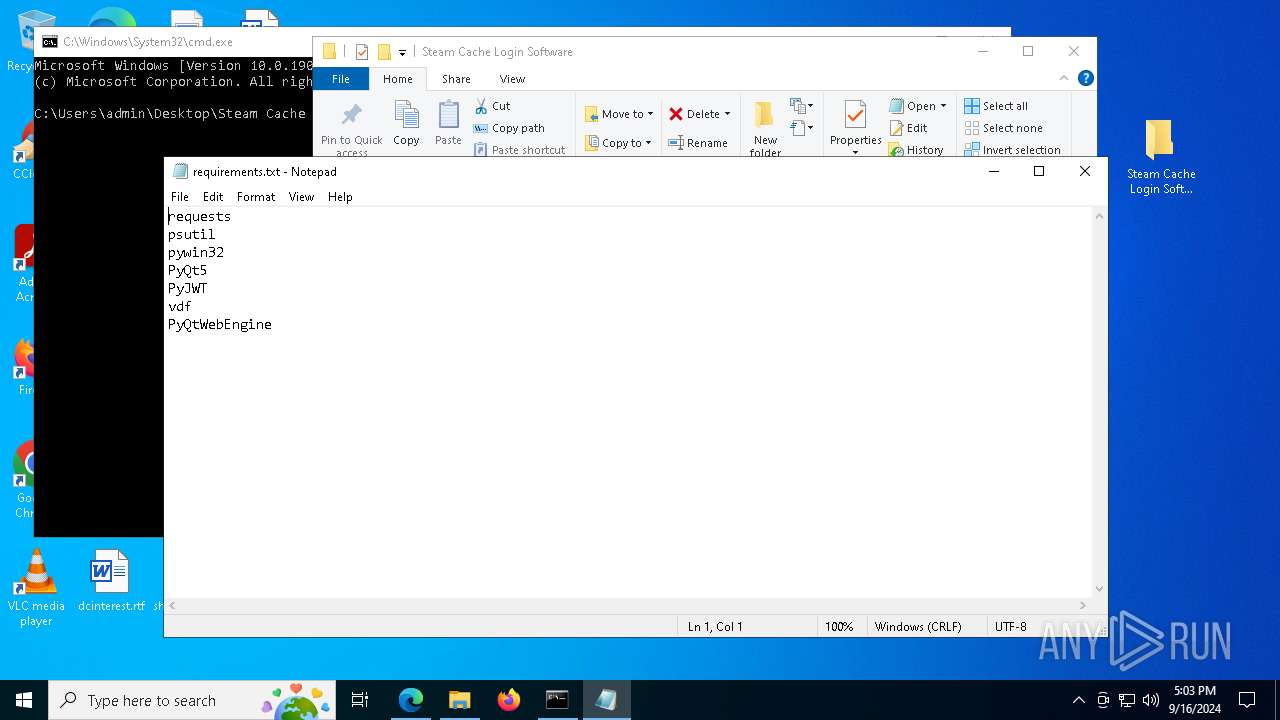
Task: Click Paste shortcut in the ribbon
Action: coord(520,150)
